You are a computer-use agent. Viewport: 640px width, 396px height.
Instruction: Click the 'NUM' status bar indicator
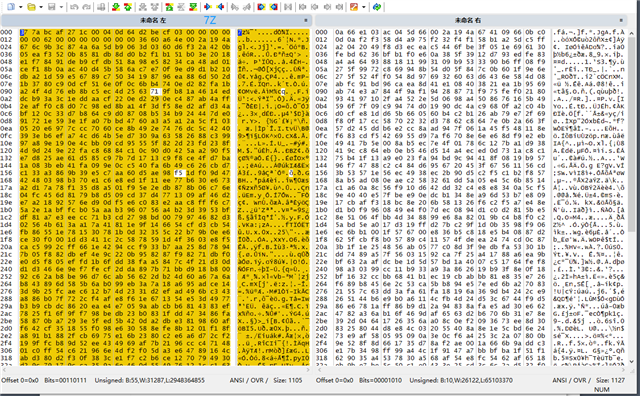coord(602,390)
